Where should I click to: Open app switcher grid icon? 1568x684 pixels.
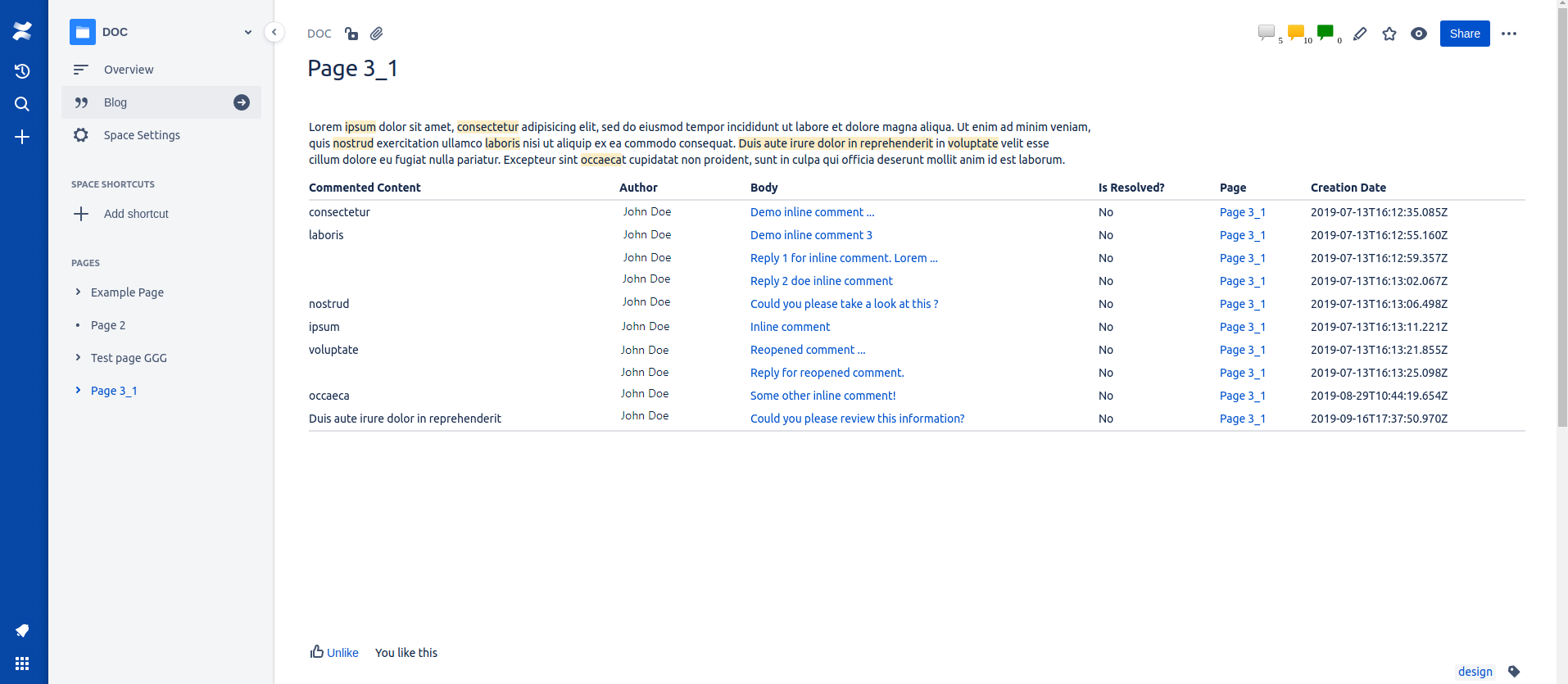click(x=22, y=664)
